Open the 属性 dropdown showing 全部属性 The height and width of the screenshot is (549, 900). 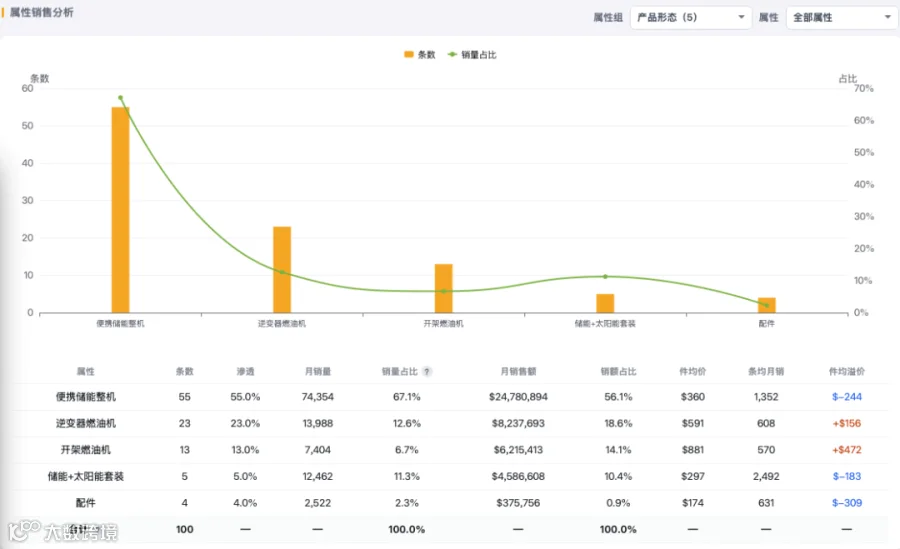pyautogui.click(x=841, y=17)
